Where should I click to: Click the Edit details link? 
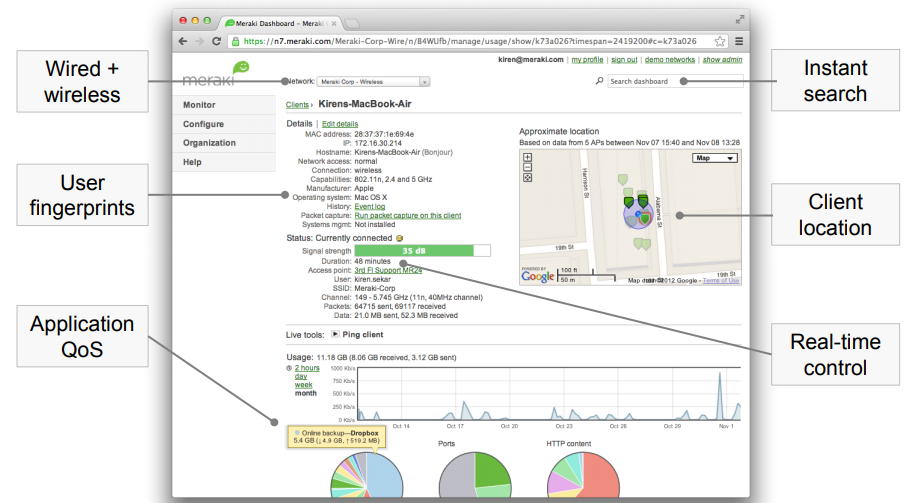340,124
